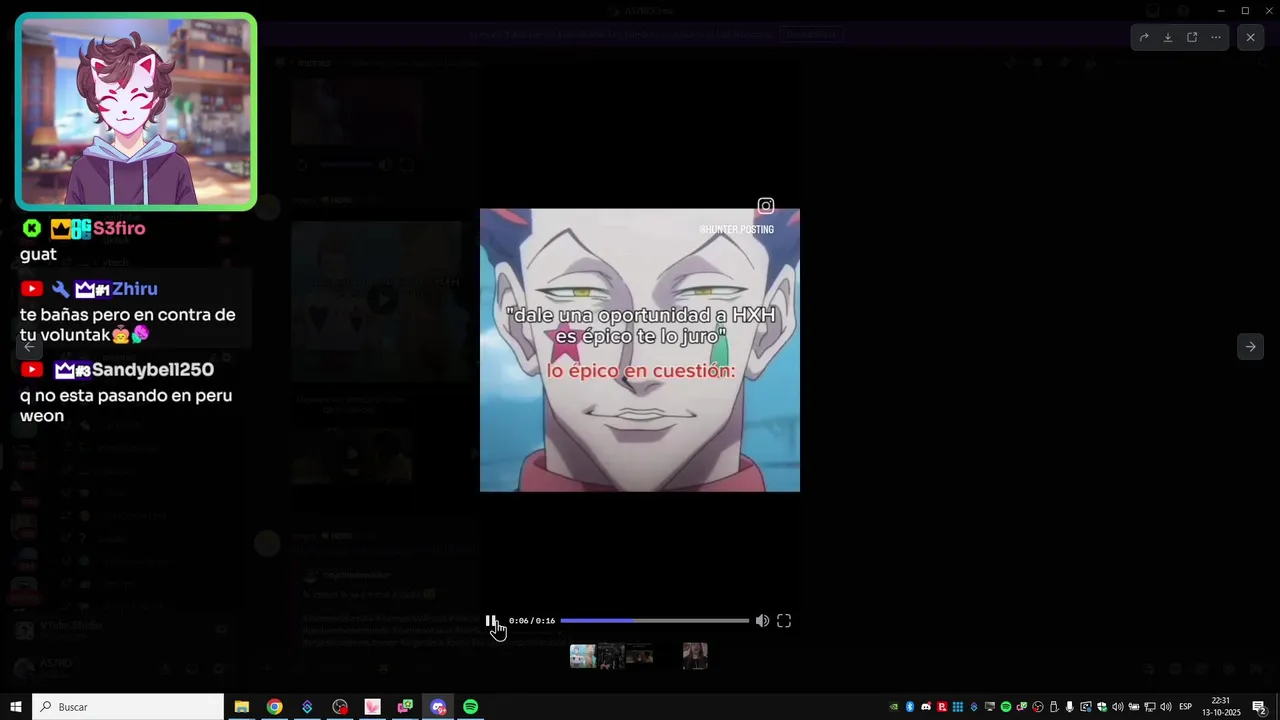Select the last thumbnail of long-haired person

coord(695,656)
